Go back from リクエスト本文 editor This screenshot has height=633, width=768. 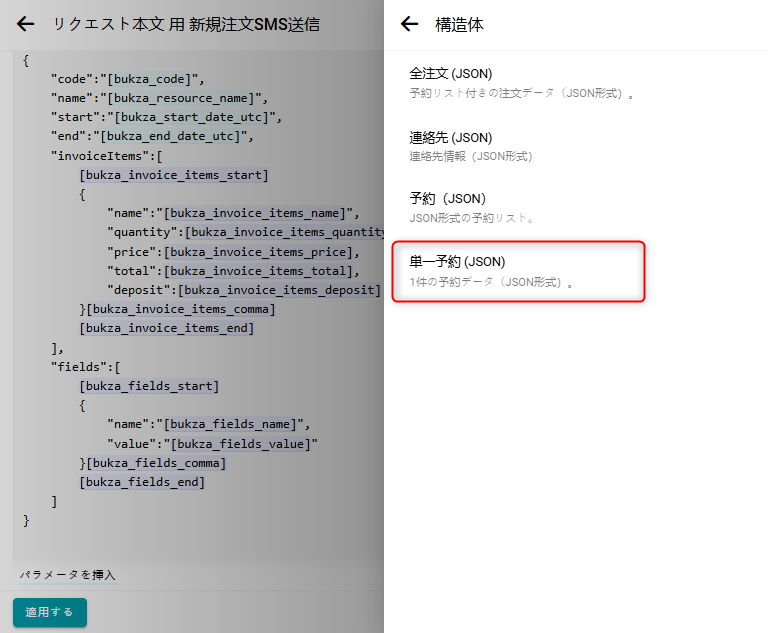click(x=25, y=24)
